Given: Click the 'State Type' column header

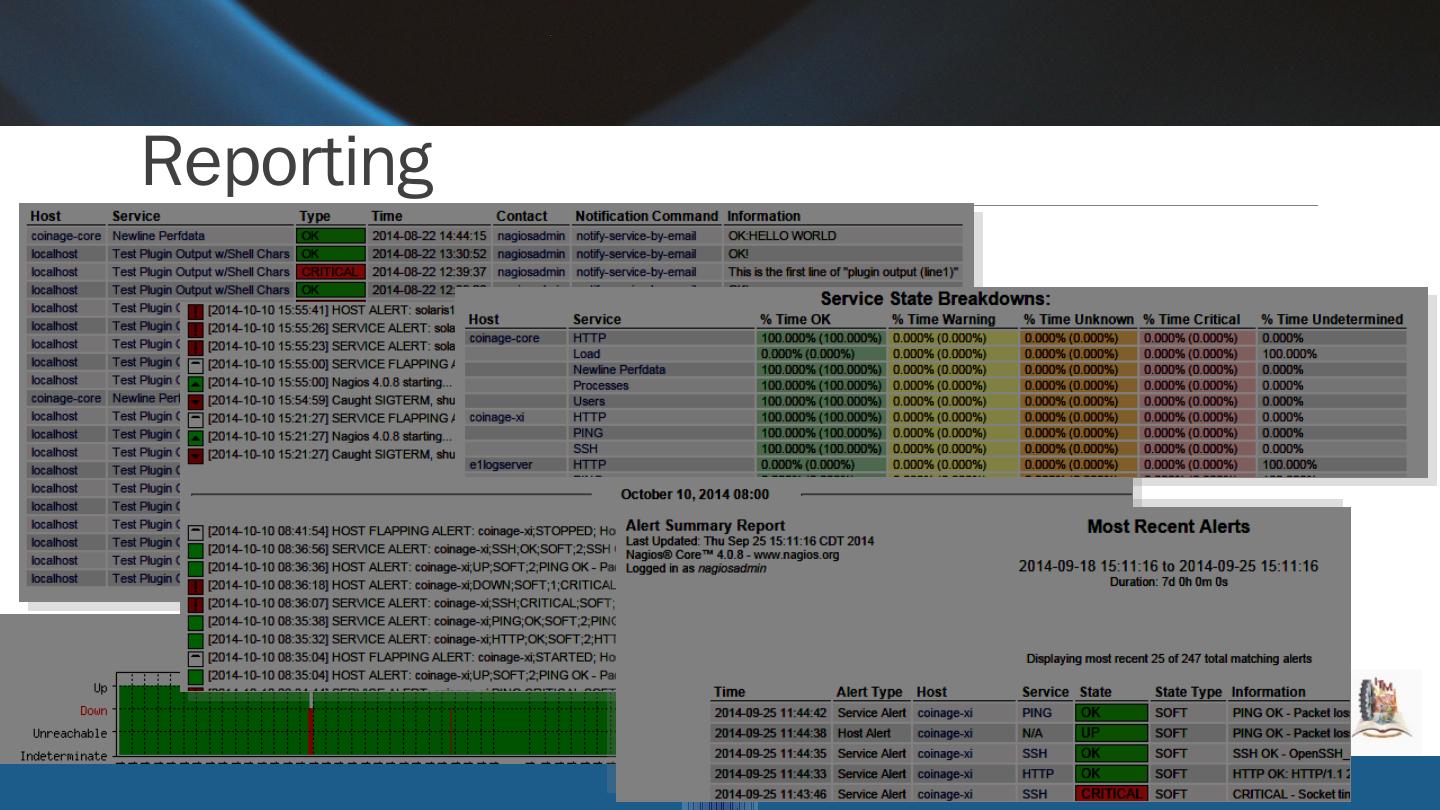Looking at the screenshot, I should tap(1188, 692).
